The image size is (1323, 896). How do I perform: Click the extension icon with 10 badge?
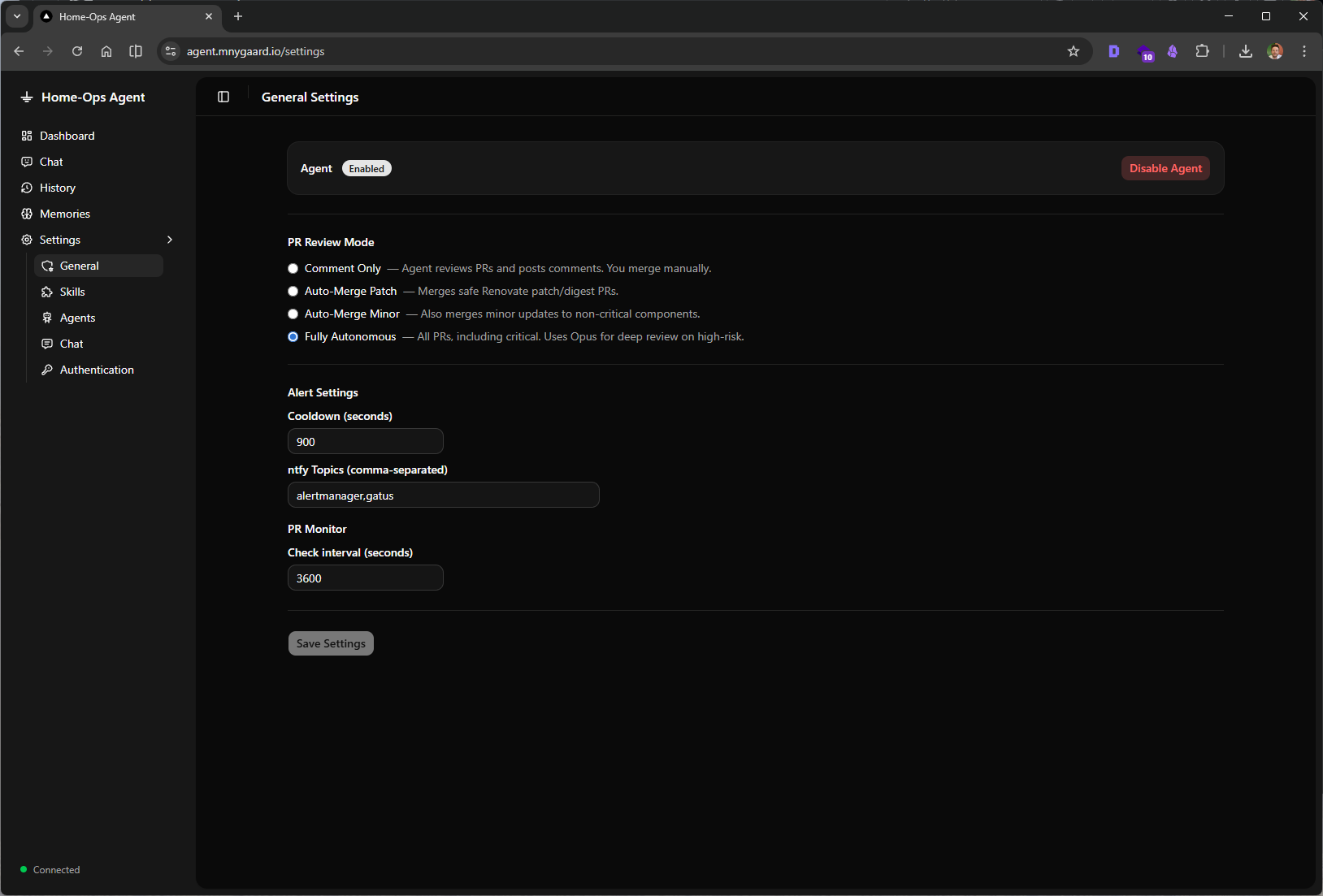1145,53
